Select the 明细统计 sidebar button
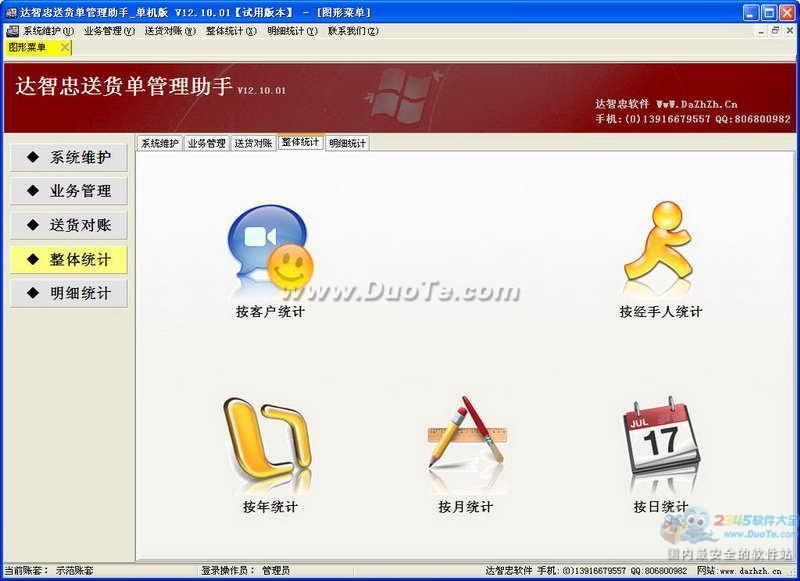Image resolution: width=800 pixels, height=581 pixels. pos(68,293)
